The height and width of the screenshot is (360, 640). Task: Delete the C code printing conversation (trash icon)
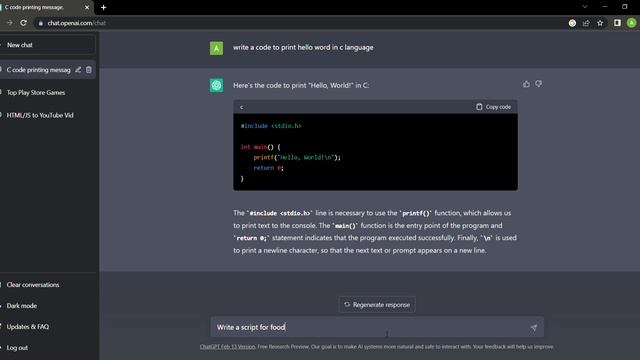pyautogui.click(x=89, y=70)
